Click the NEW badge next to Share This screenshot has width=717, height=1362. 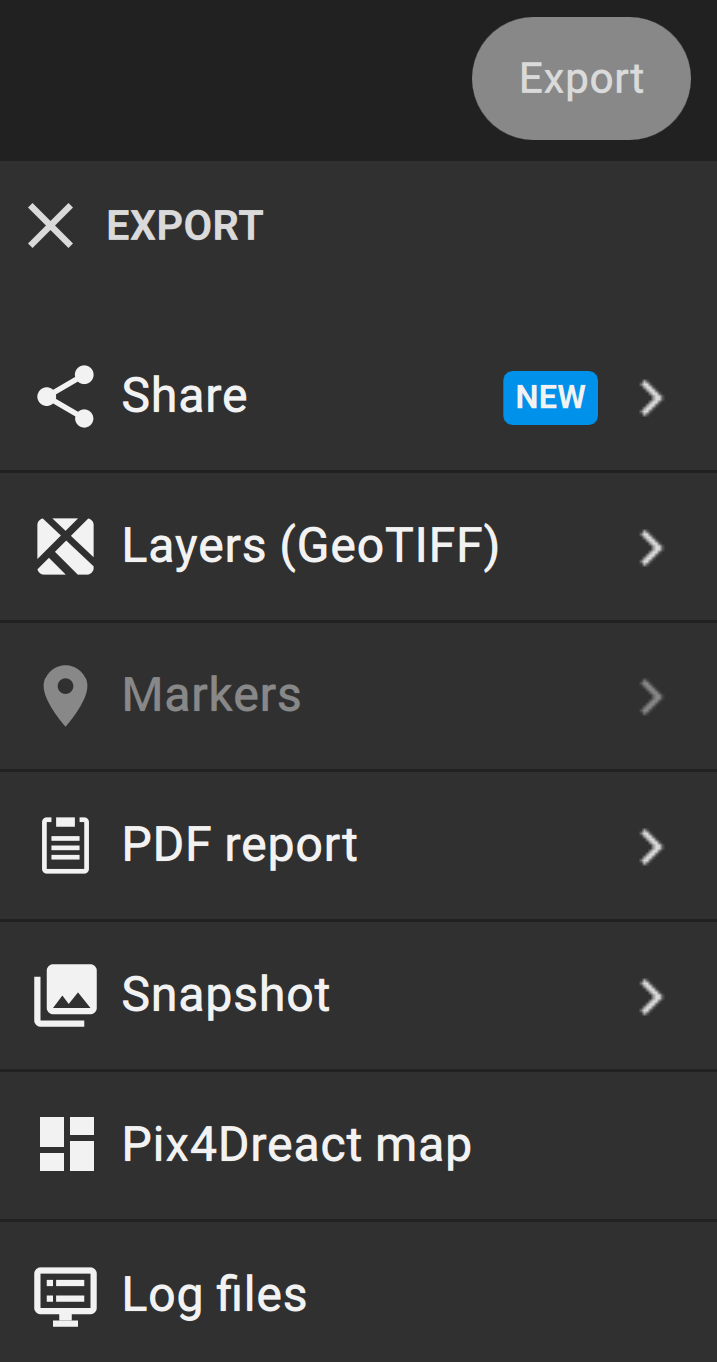[x=550, y=397]
